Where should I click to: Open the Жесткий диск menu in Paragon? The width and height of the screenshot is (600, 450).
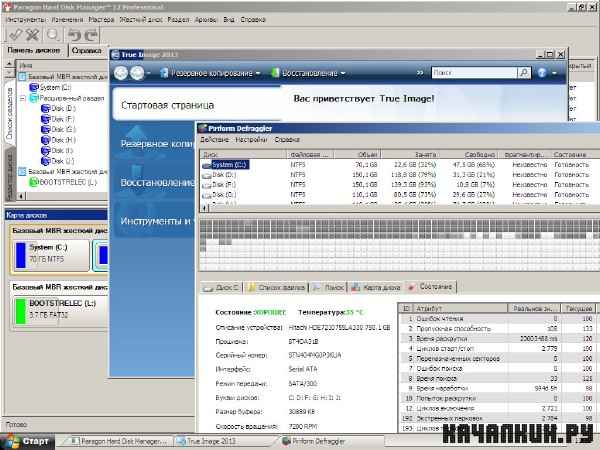tap(141, 20)
